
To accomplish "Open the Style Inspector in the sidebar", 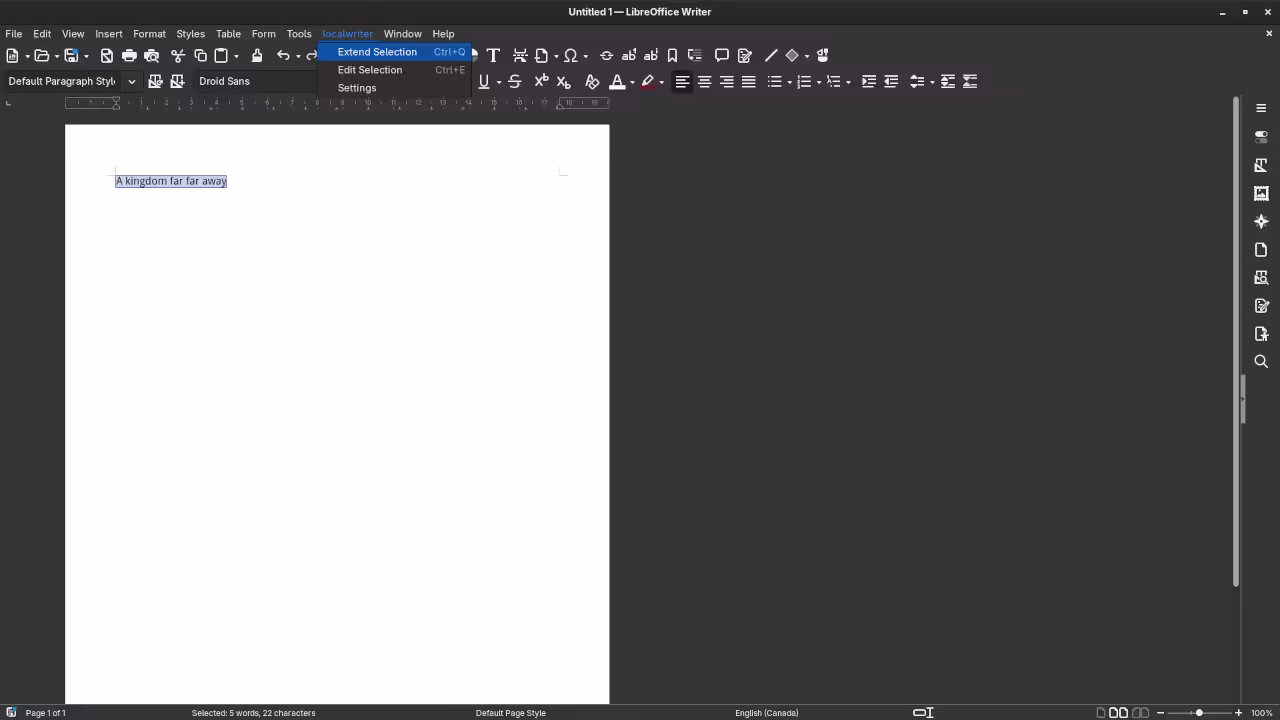I will [1261, 277].
